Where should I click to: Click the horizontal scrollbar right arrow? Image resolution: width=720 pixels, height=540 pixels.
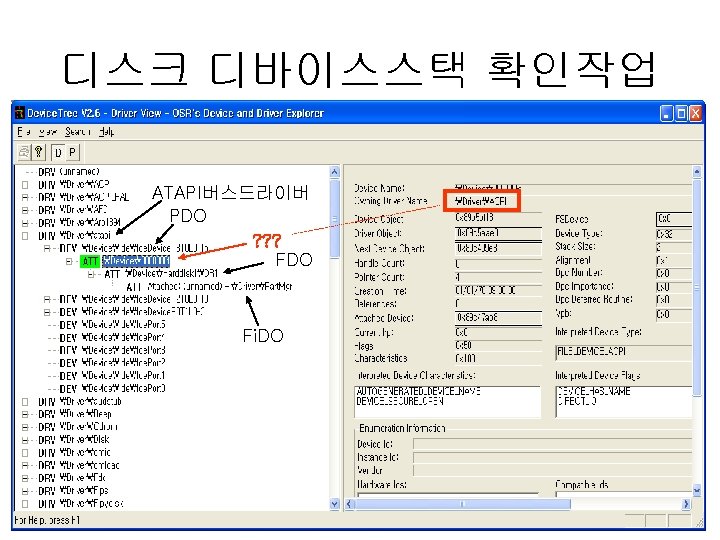tap(686, 504)
